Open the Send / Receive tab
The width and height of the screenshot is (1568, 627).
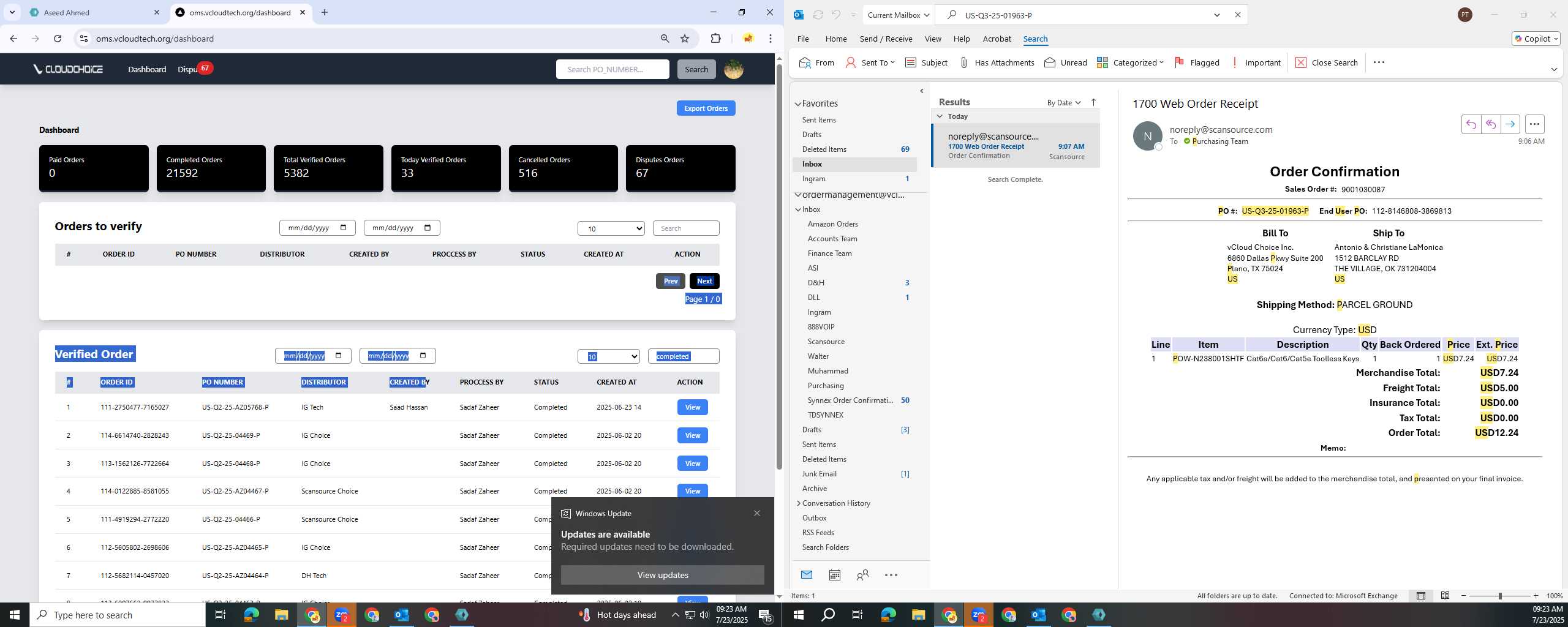click(886, 39)
